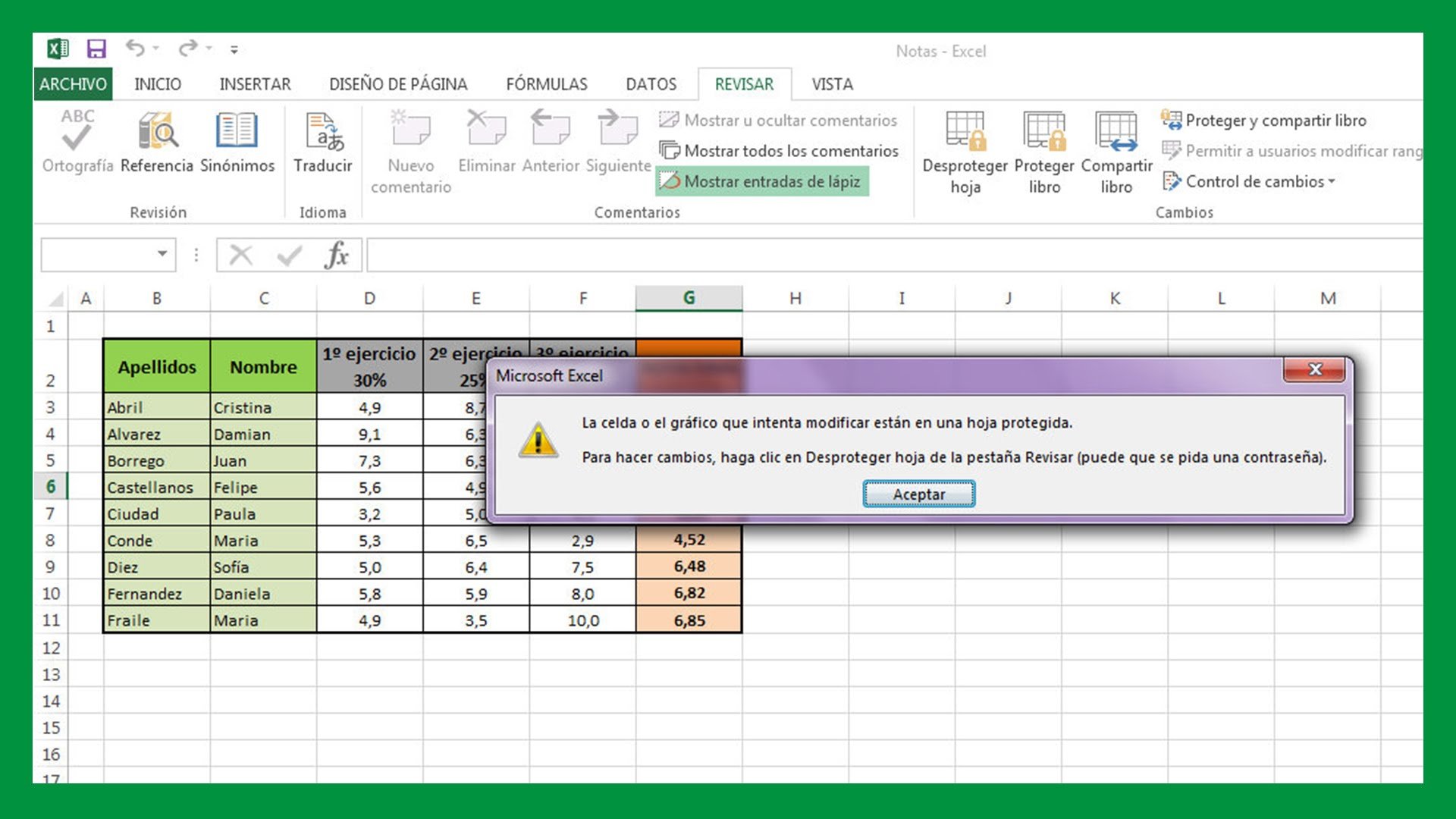Select the cell with value 6,48
The image size is (1456, 819).
pyautogui.click(x=689, y=566)
